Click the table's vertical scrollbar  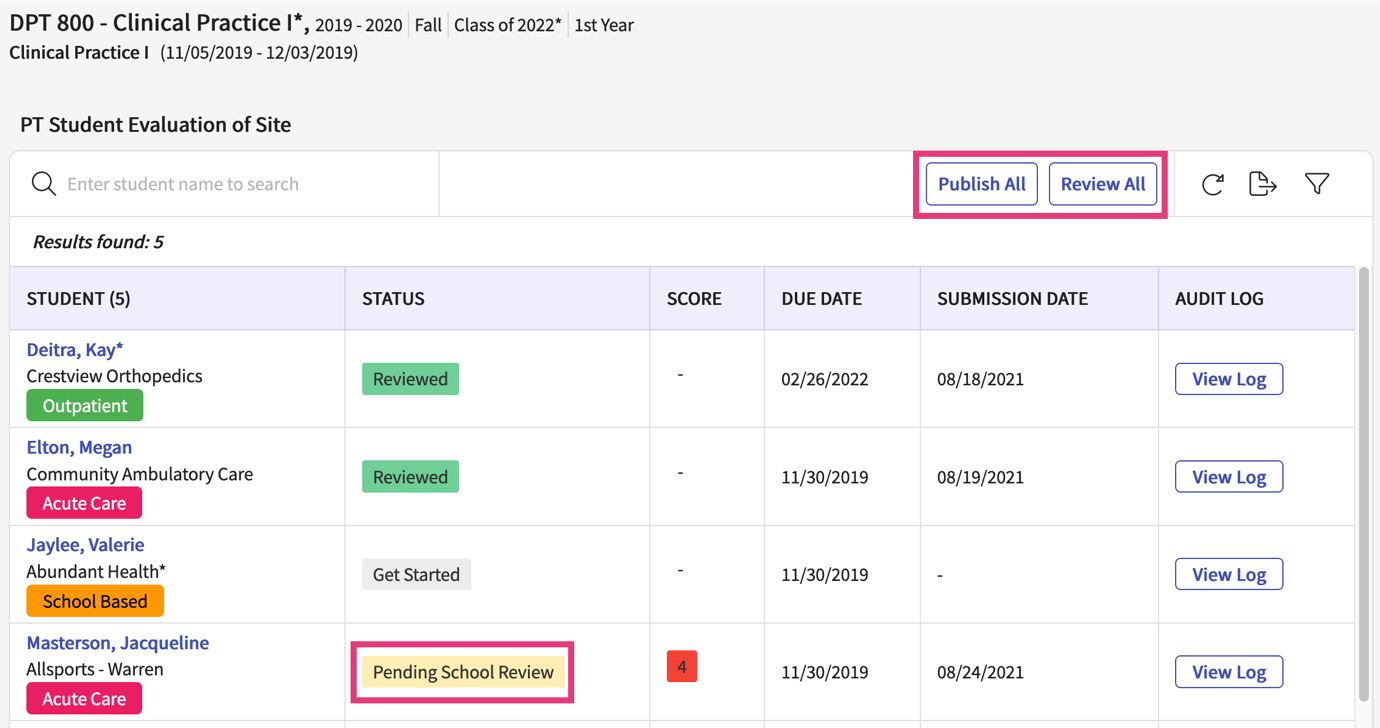tap(1364, 480)
